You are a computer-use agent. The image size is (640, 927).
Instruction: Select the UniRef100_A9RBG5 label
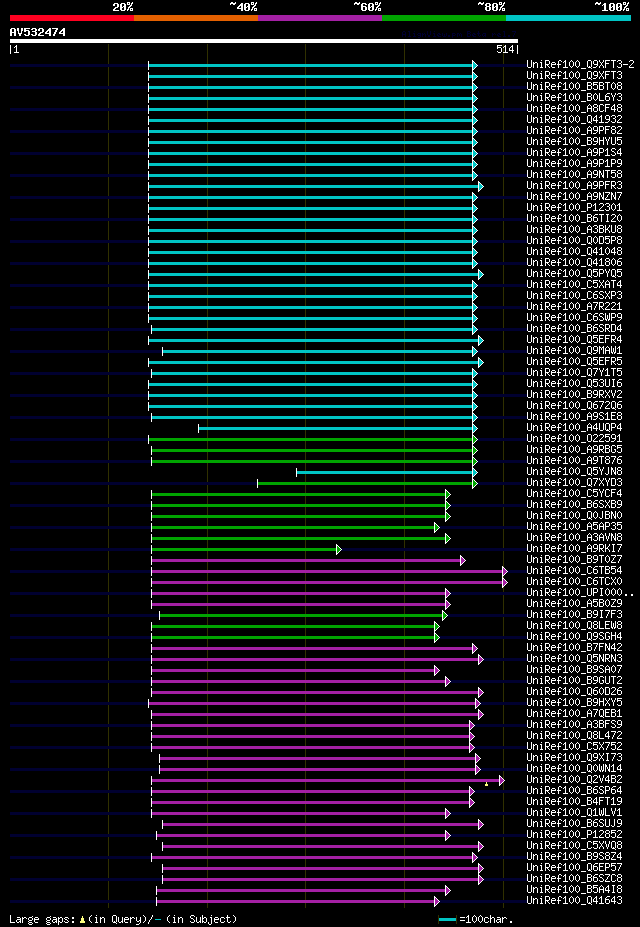[x=574, y=450]
